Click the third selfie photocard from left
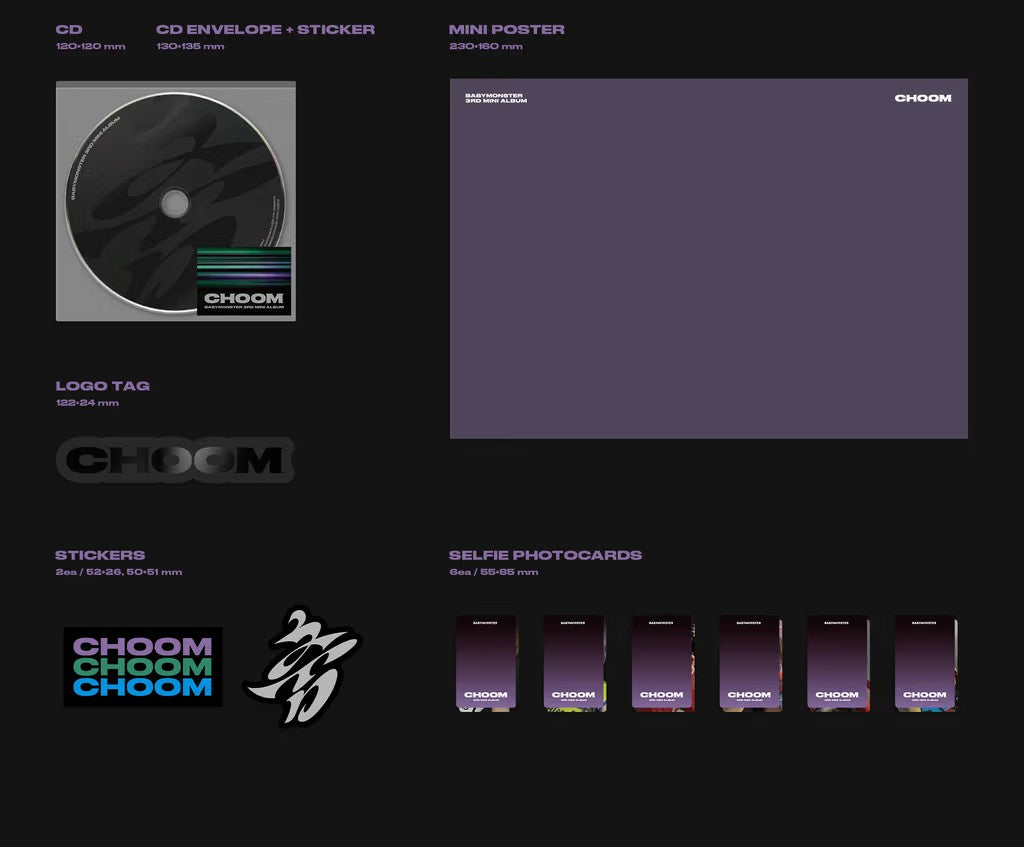 [x=662, y=662]
